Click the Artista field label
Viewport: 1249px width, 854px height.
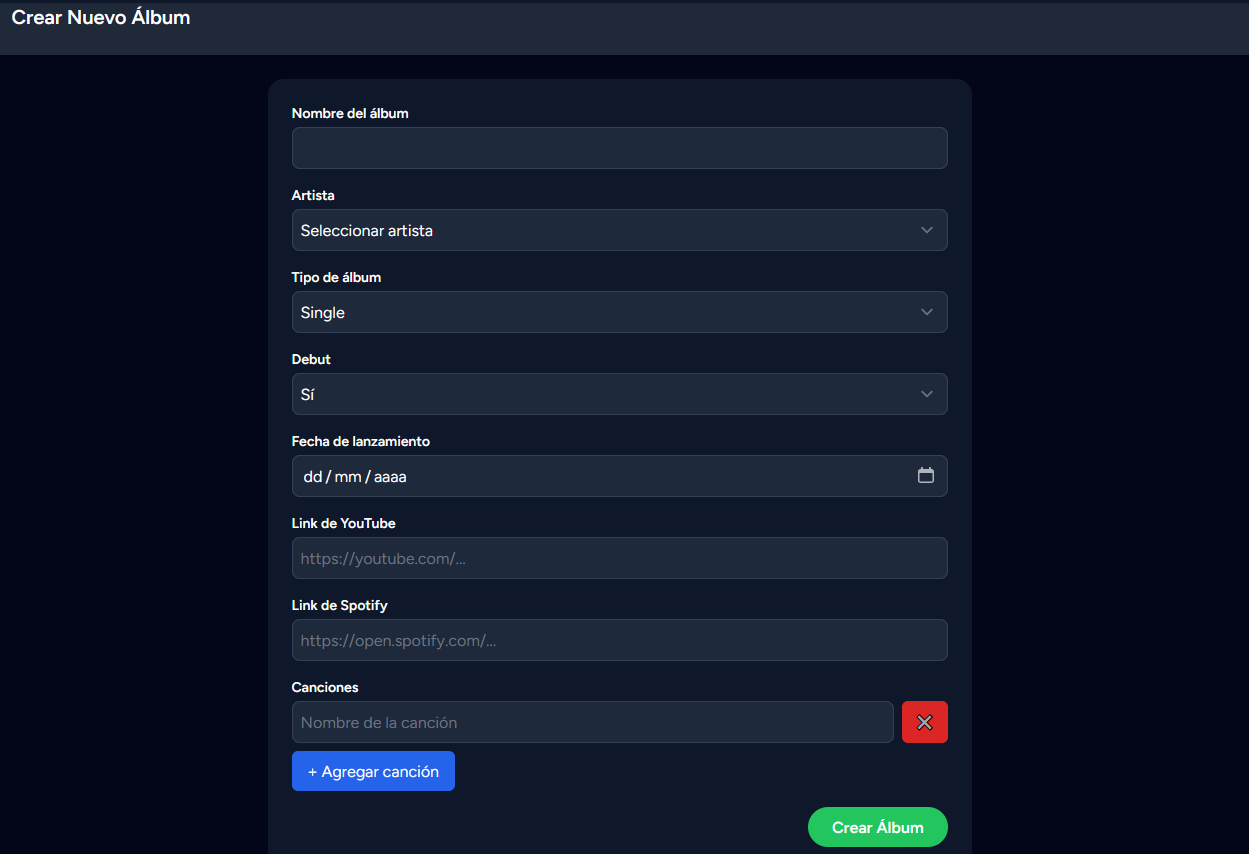(313, 195)
